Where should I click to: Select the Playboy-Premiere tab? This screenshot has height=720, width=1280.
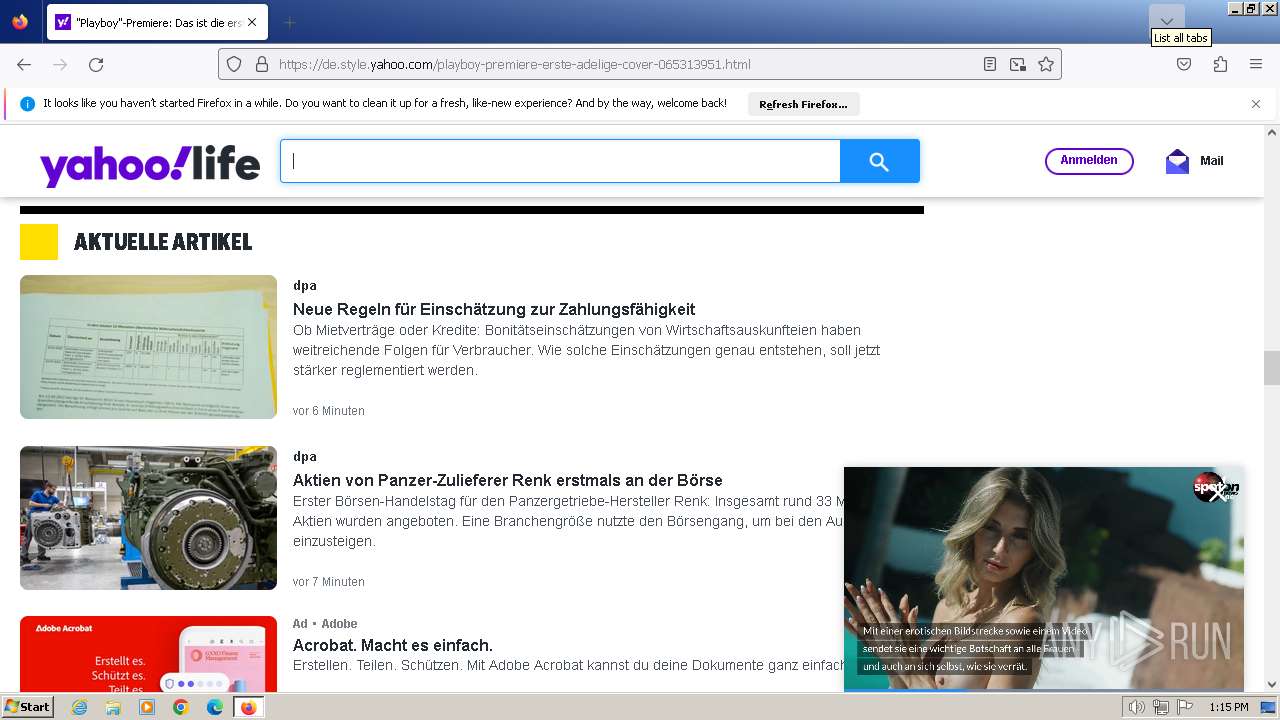(x=157, y=22)
